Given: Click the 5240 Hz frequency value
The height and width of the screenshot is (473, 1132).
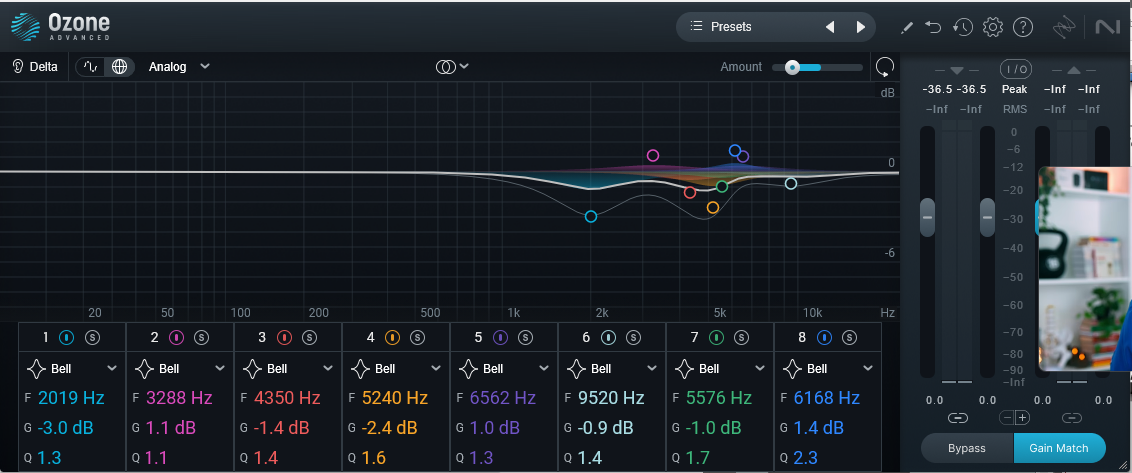Looking at the screenshot, I should [395, 398].
